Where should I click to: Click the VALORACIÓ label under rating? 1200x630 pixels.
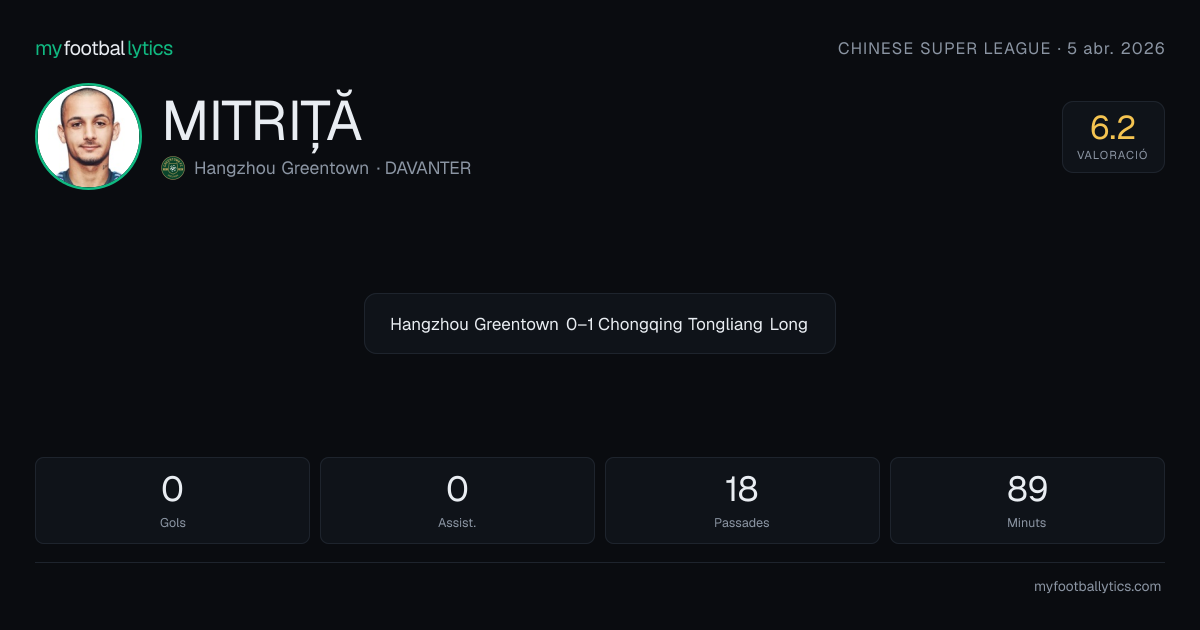click(x=1113, y=155)
